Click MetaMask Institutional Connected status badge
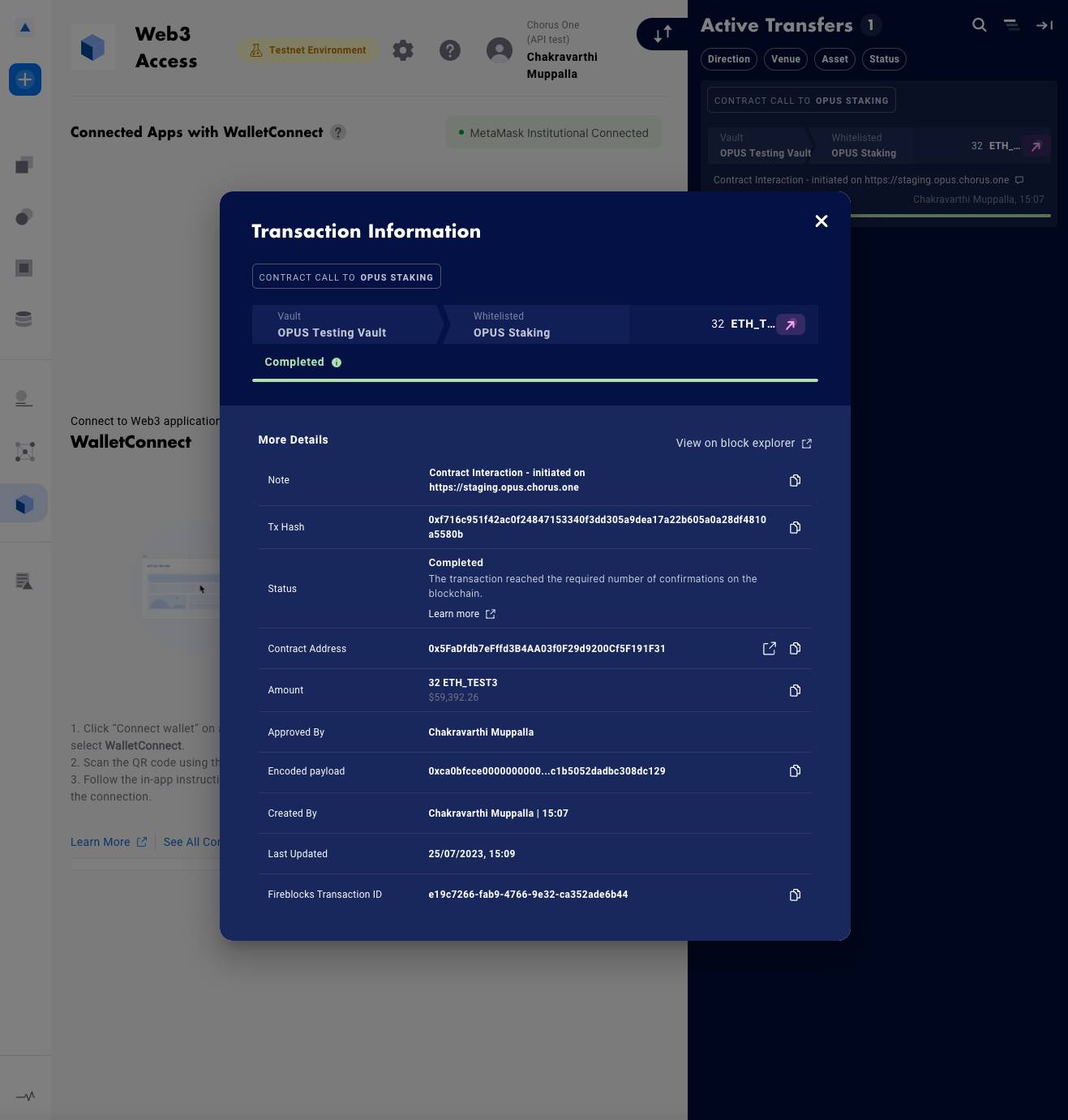 click(554, 133)
